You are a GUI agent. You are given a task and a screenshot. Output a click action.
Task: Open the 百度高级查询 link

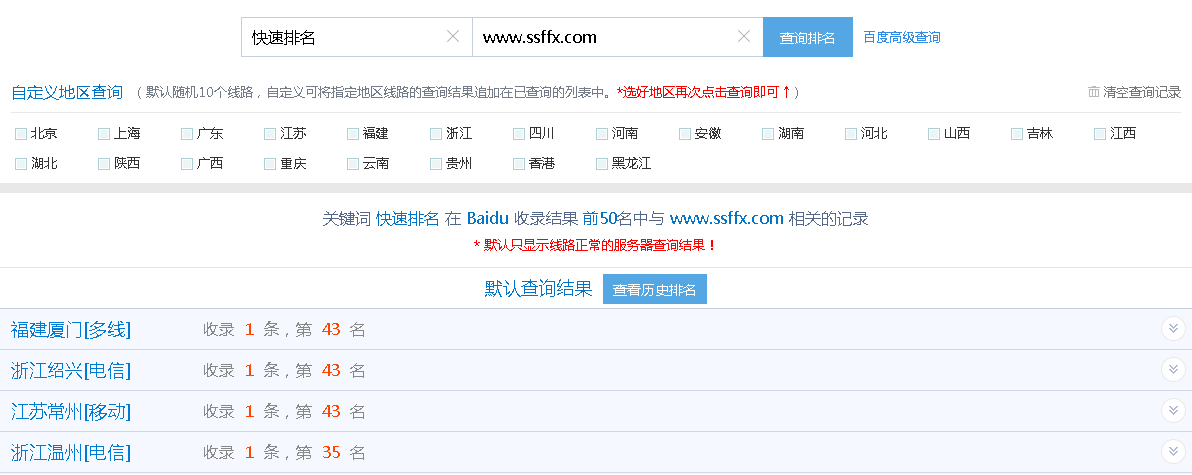tap(902, 37)
